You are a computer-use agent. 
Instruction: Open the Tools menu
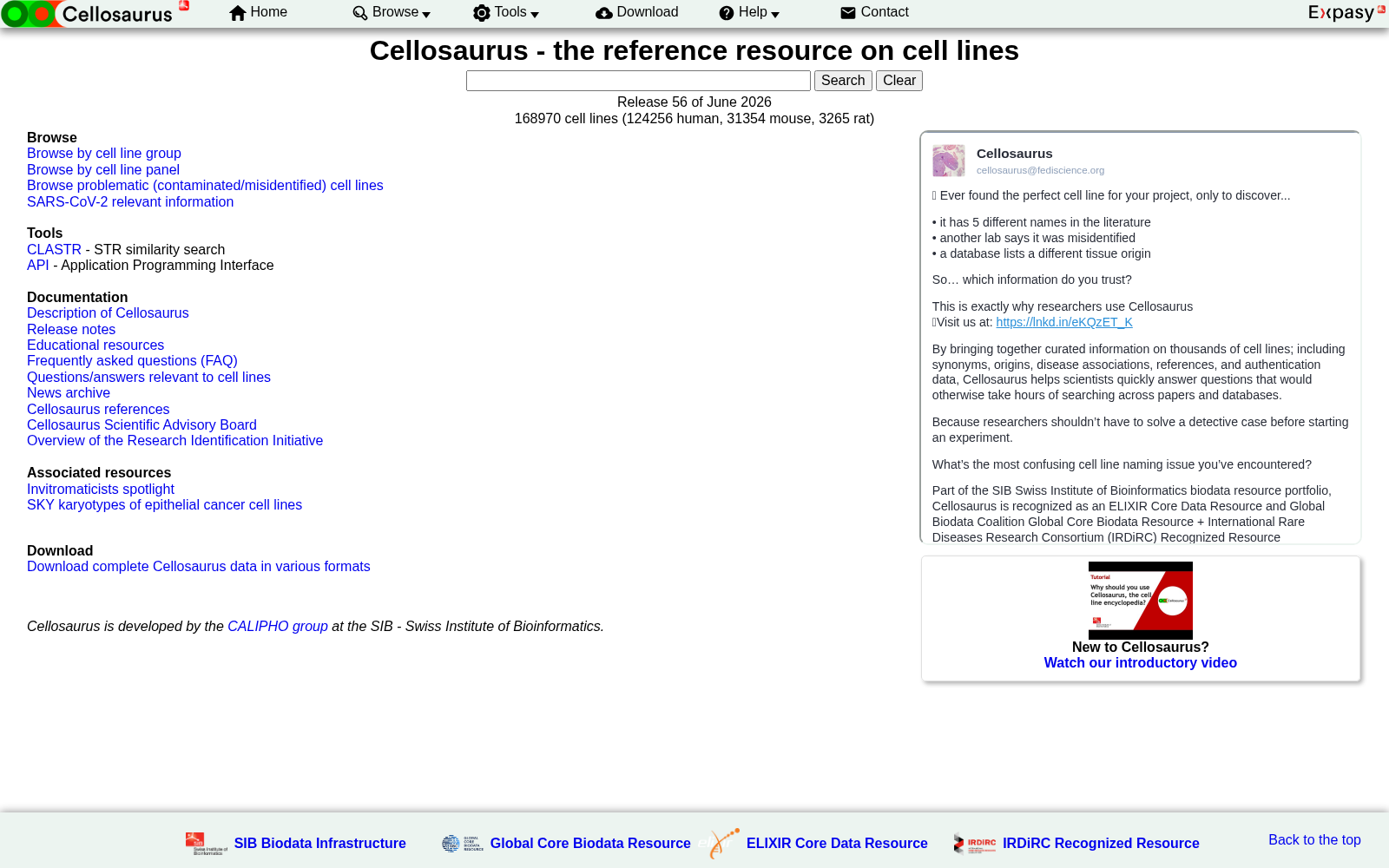(x=510, y=12)
